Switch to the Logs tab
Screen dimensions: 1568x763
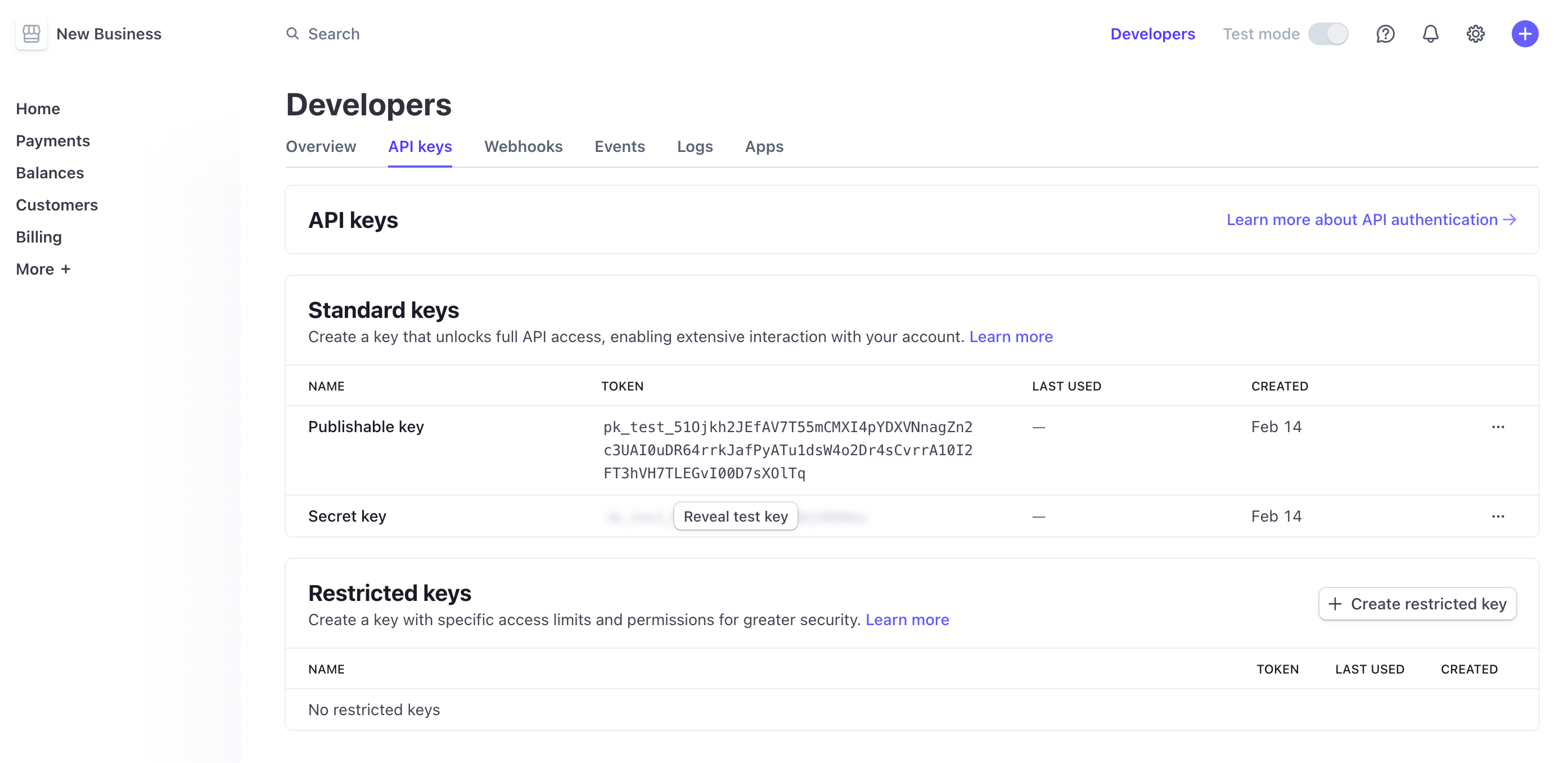(x=695, y=147)
